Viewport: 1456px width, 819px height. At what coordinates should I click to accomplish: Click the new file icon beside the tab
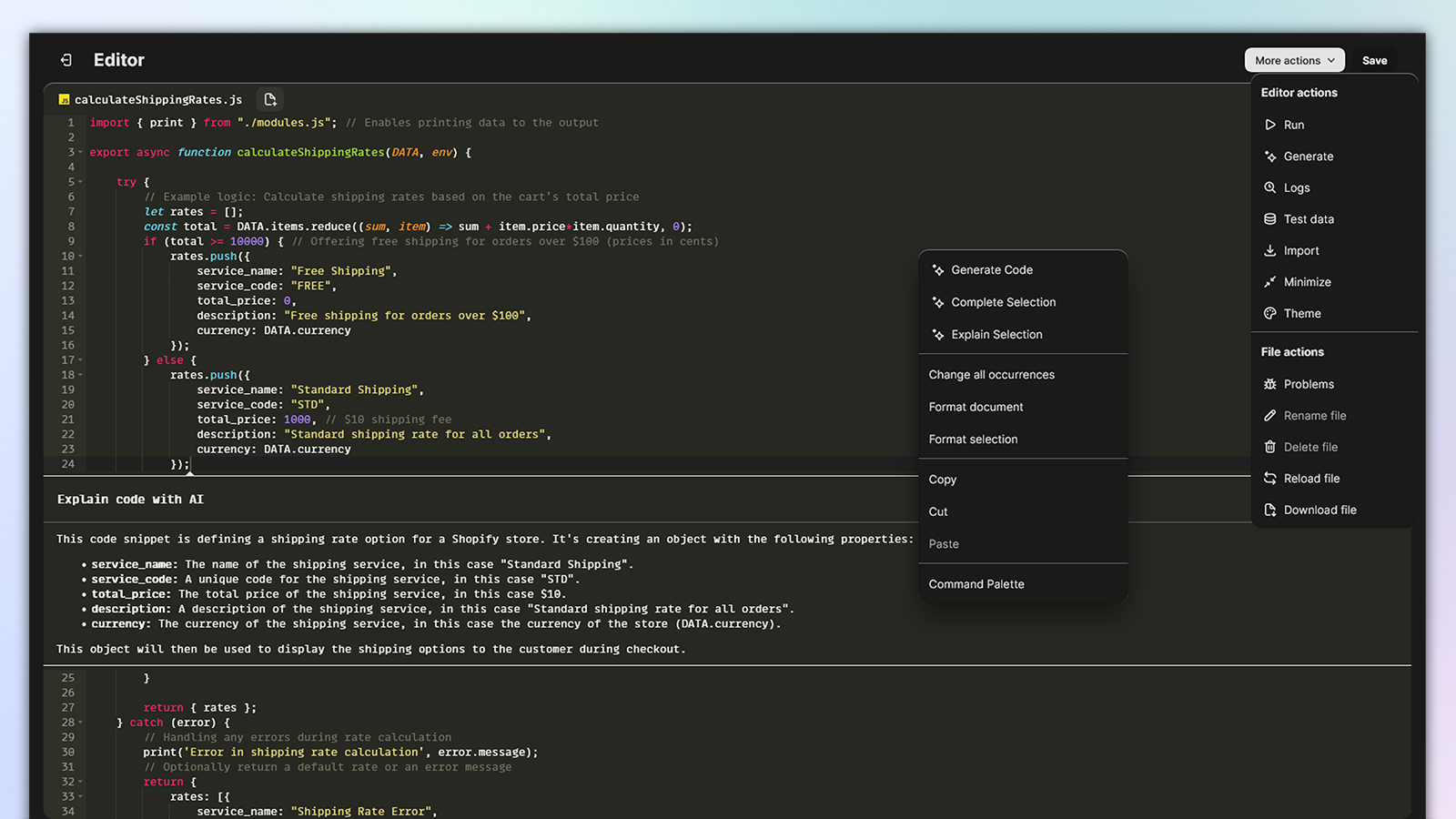(x=270, y=99)
